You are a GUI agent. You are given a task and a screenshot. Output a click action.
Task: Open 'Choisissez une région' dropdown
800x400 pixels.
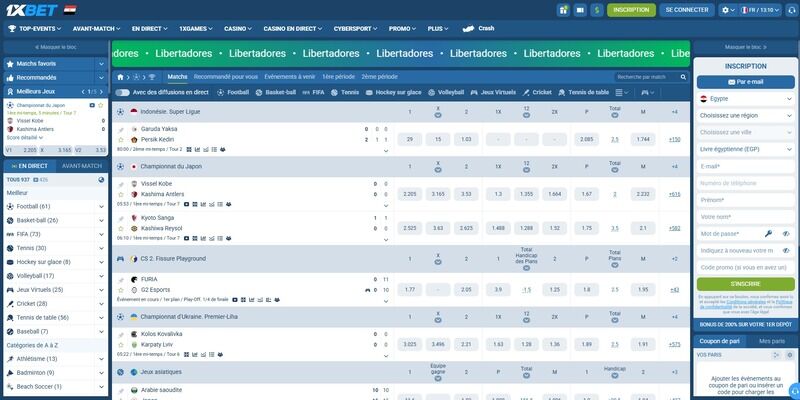745,116
